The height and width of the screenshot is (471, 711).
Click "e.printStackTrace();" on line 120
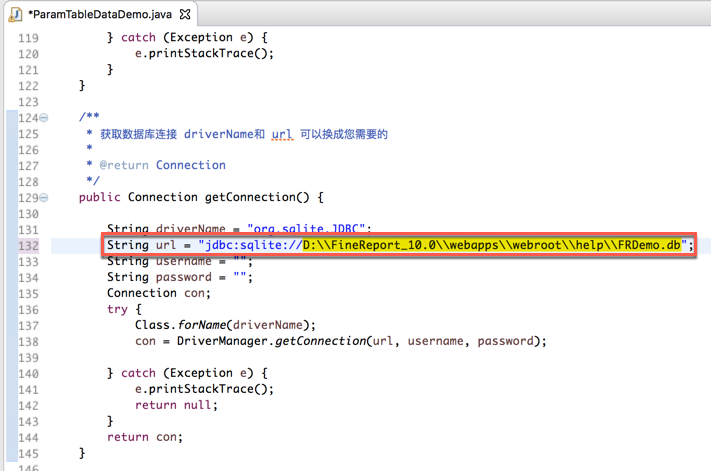coord(204,53)
